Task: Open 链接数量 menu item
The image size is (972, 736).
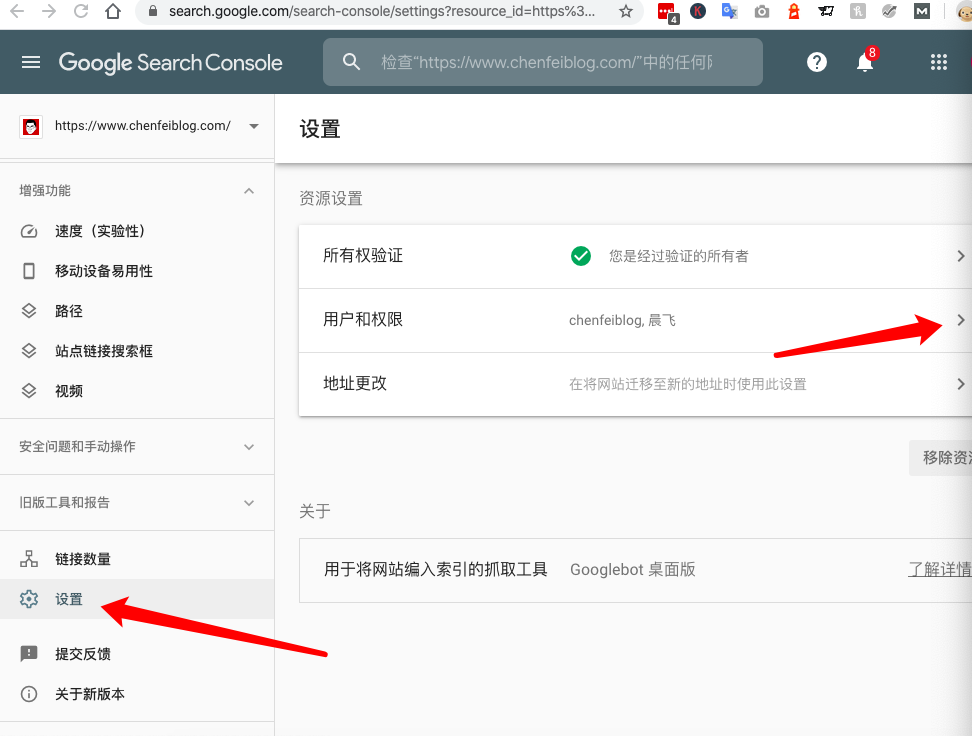Action: click(137, 559)
